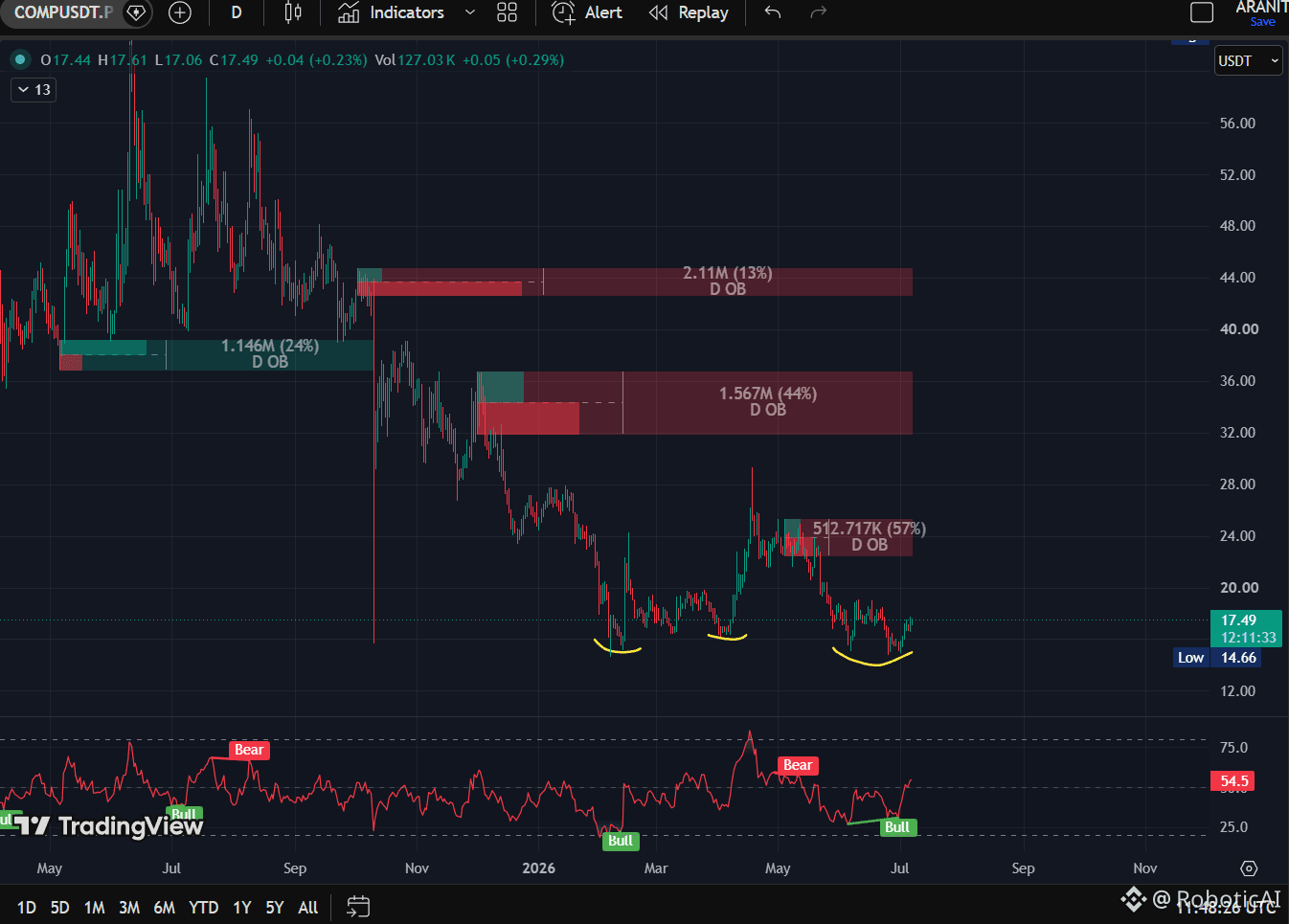
Task: Select the 1M time range
Action: click(x=94, y=907)
